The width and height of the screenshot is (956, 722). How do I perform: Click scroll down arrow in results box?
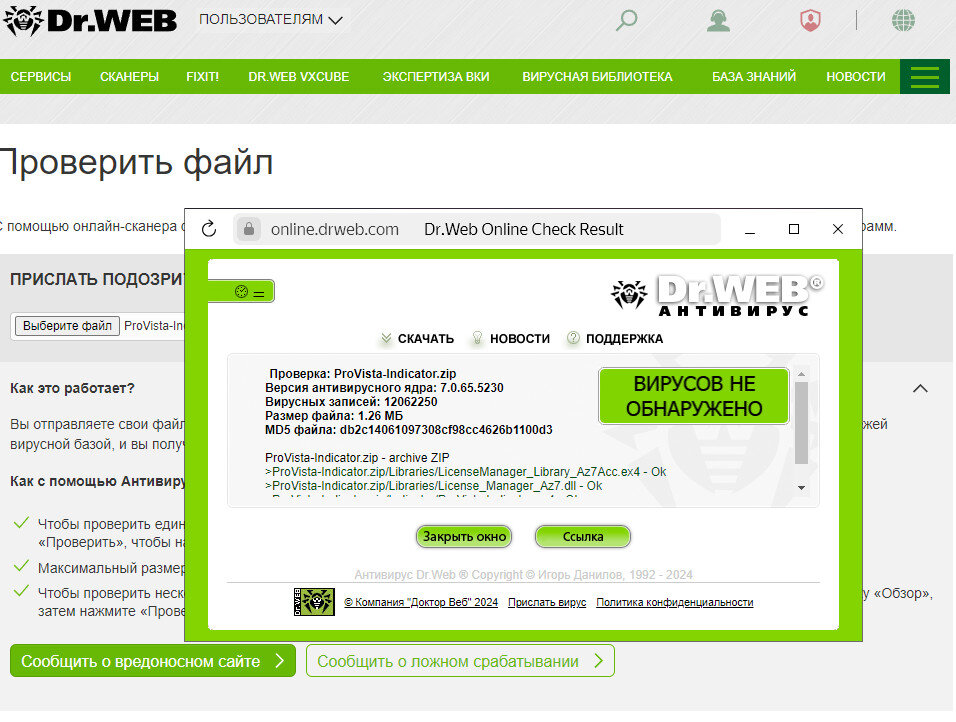[802, 488]
